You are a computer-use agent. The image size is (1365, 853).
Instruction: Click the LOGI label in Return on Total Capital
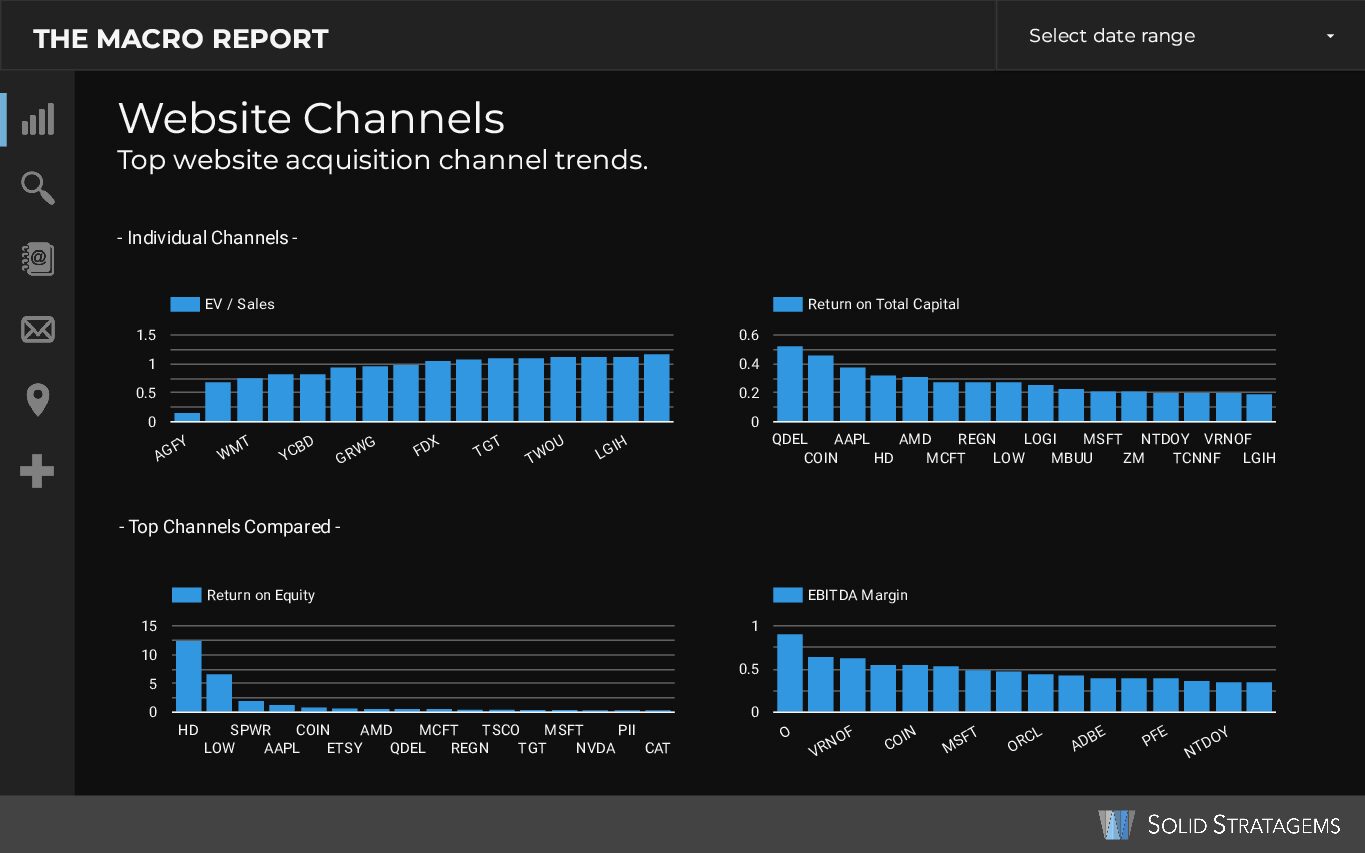pyautogui.click(x=1040, y=439)
